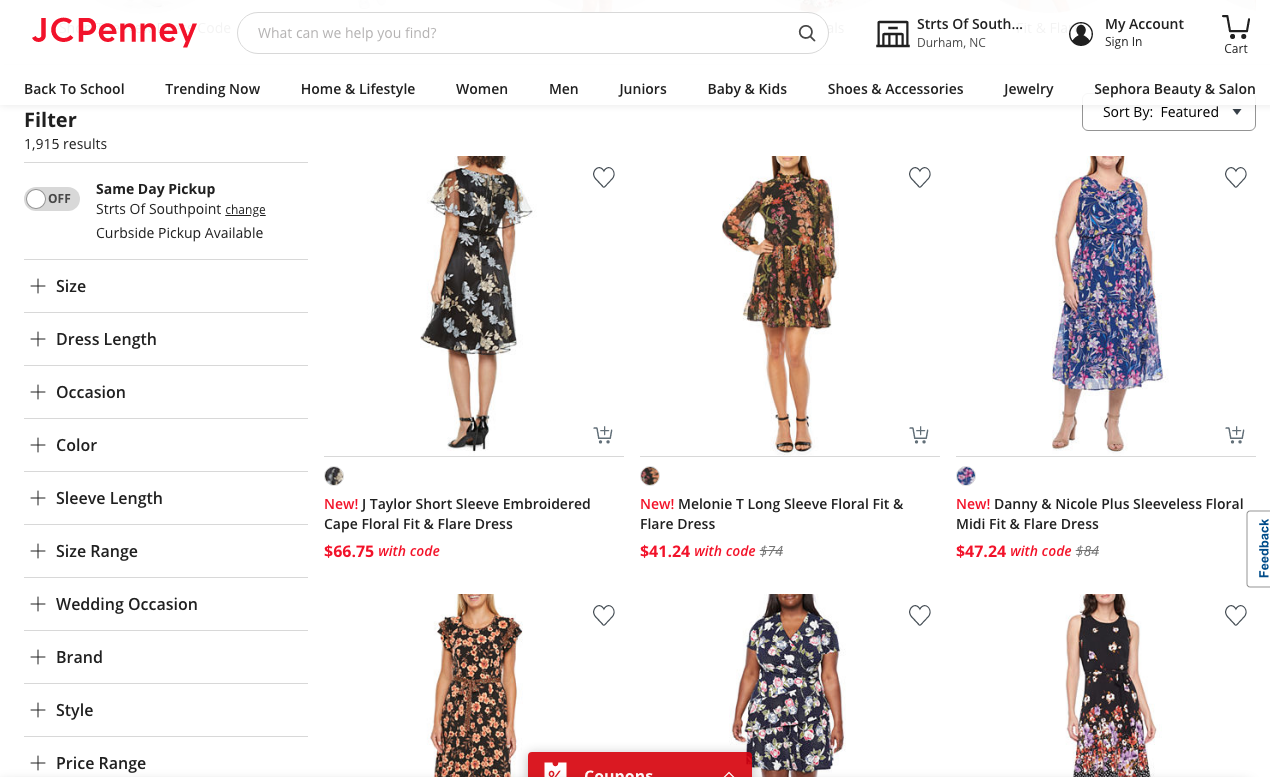
Task: Expand the Style filter
Action: pos(166,710)
